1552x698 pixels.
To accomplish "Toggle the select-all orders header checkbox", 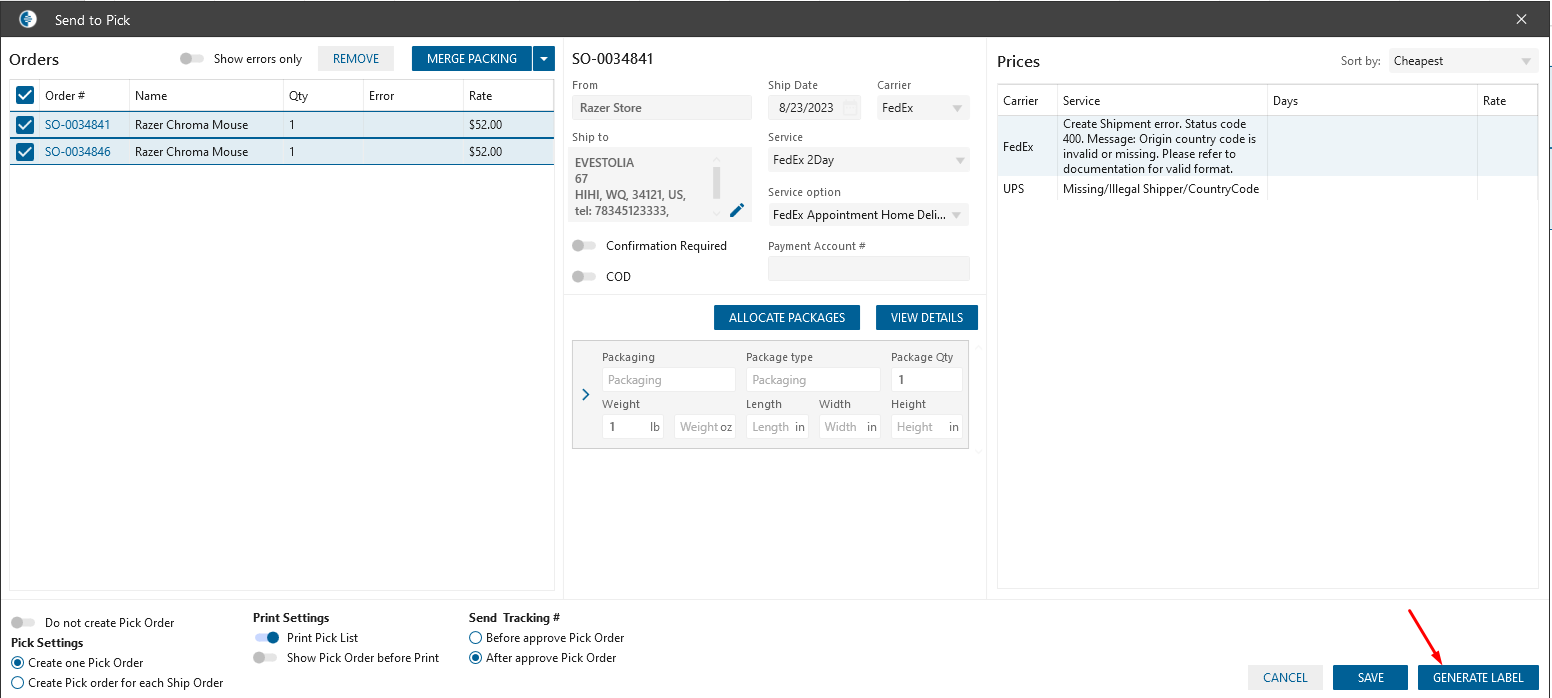I will (x=25, y=96).
